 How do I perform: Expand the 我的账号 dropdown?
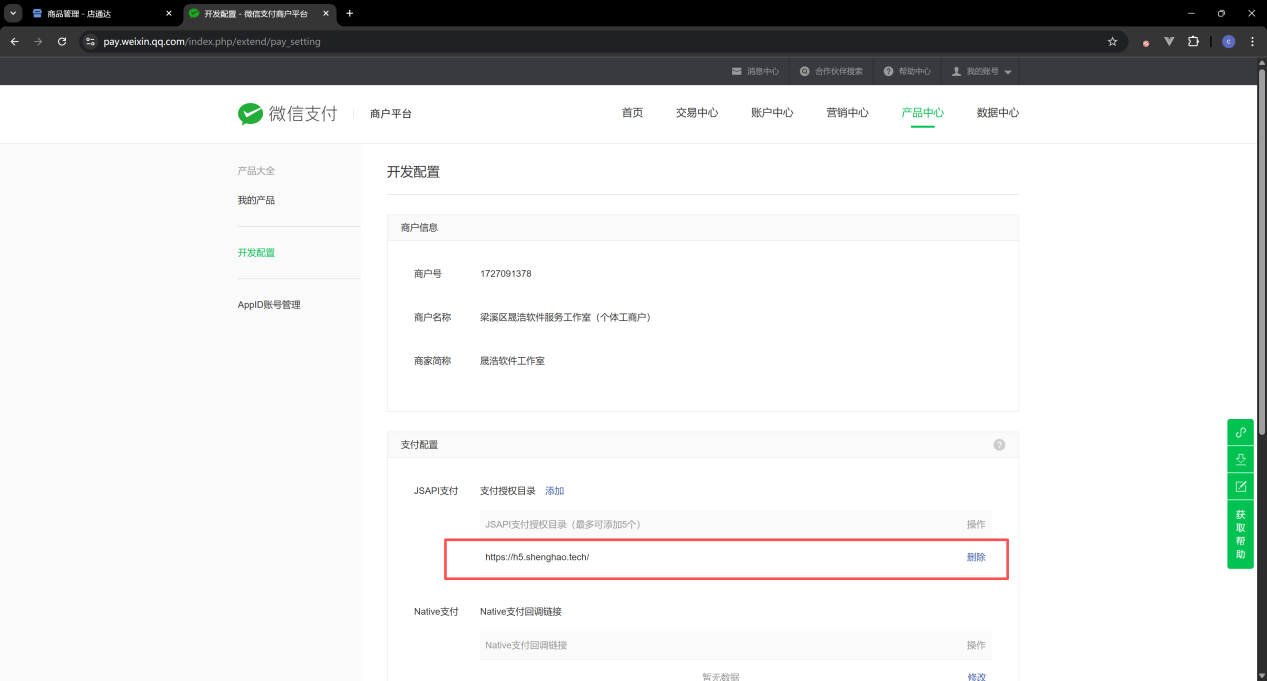(981, 72)
